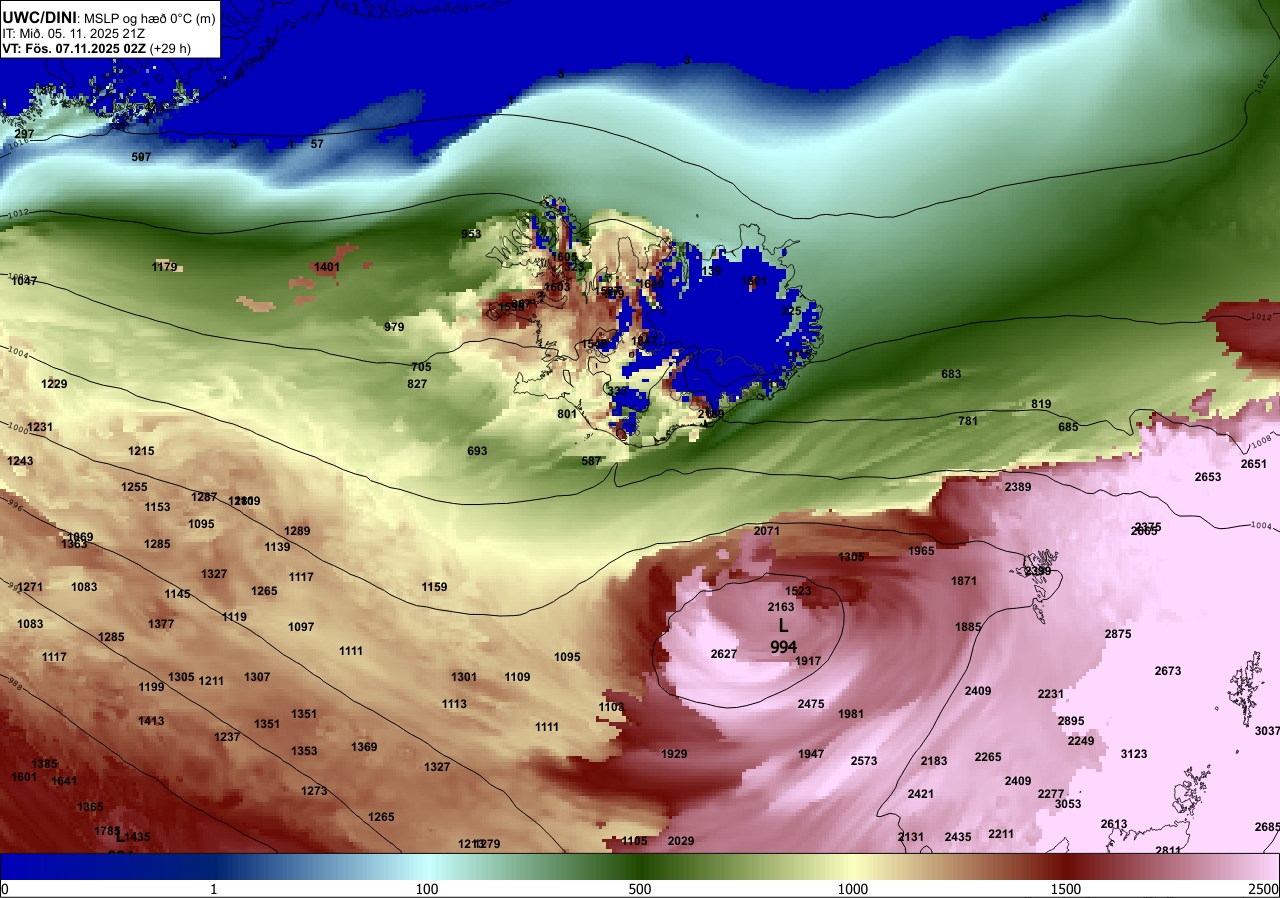Click the 3123 height value

tap(1134, 754)
